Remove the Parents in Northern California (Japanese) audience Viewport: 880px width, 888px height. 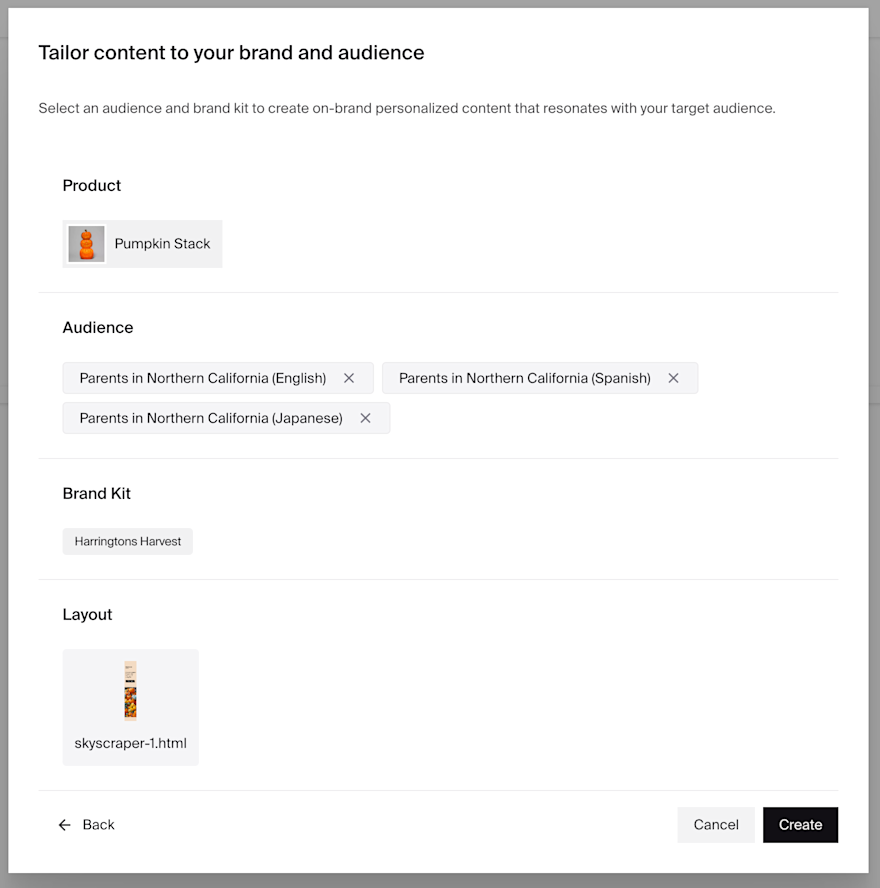pyautogui.click(x=365, y=419)
